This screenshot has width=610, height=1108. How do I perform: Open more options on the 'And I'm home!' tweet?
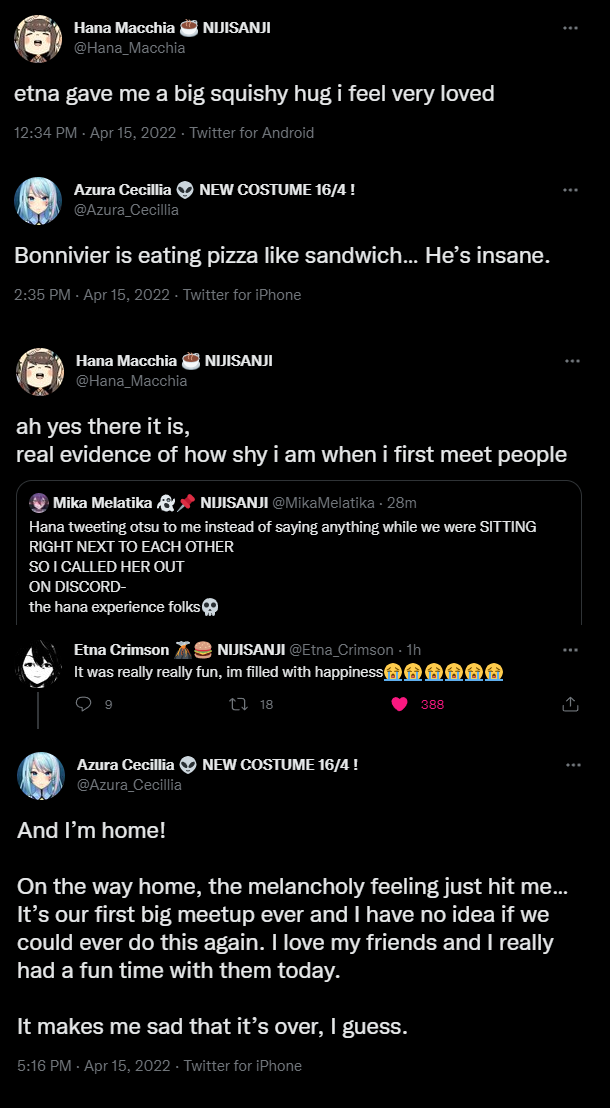573,765
